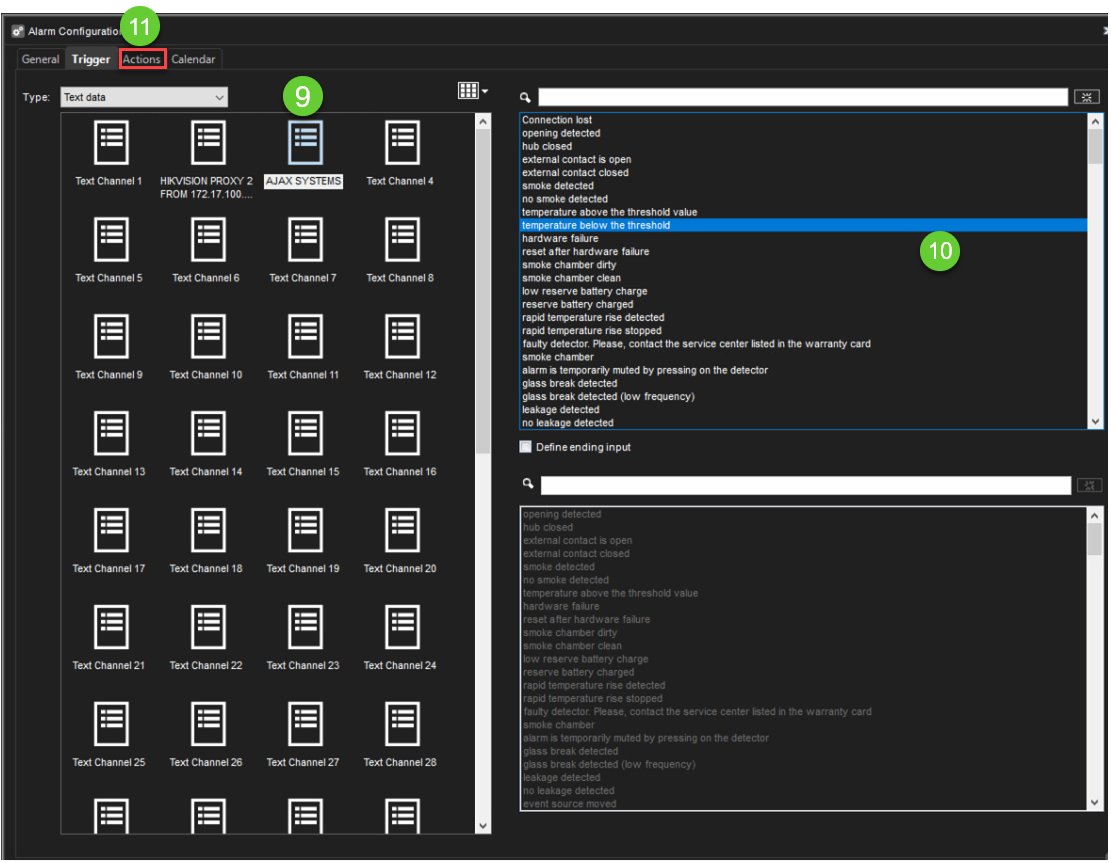Select the Text Channel 4 icon
1111x863 pixels.
tap(401, 144)
